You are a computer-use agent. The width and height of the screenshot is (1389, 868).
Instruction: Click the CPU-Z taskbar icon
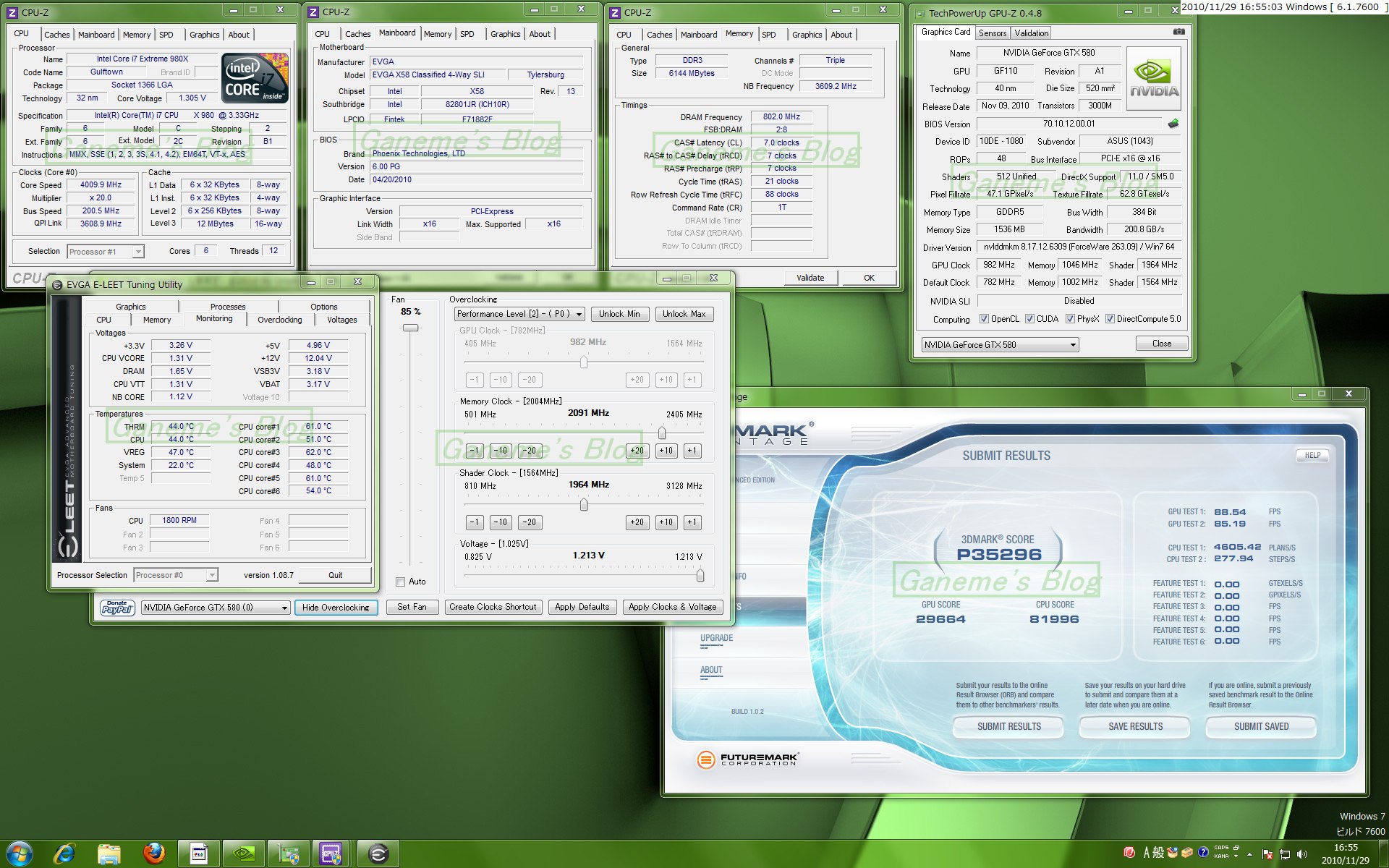(331, 854)
